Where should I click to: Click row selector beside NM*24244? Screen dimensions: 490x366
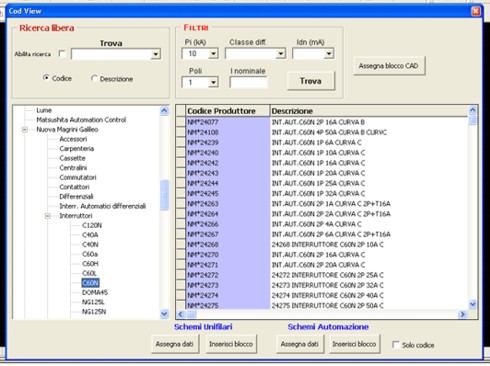pos(181,183)
